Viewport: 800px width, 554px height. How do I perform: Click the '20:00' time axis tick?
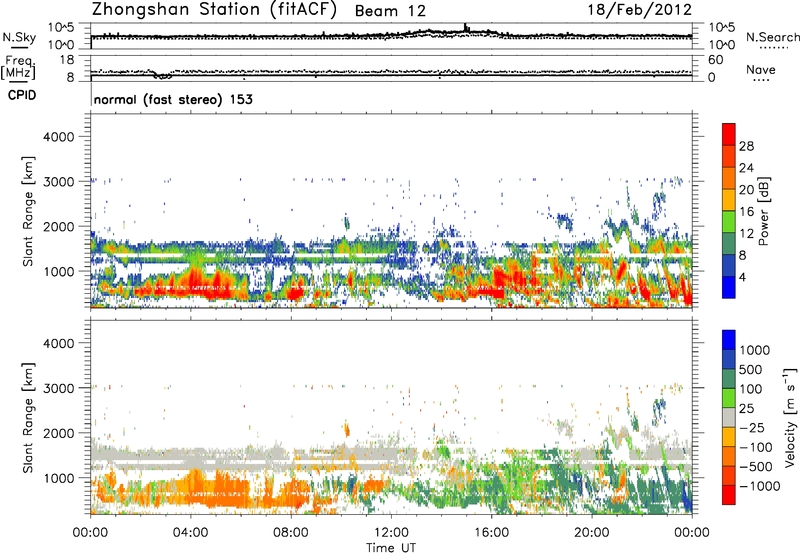(591, 533)
